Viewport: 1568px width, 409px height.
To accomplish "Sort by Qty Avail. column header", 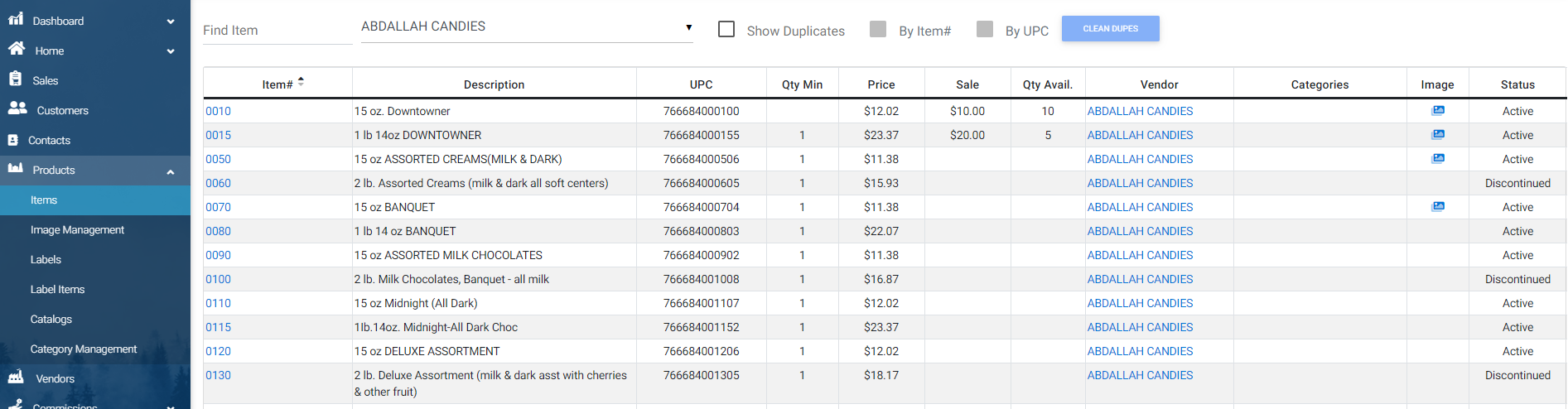I will coord(1047,84).
